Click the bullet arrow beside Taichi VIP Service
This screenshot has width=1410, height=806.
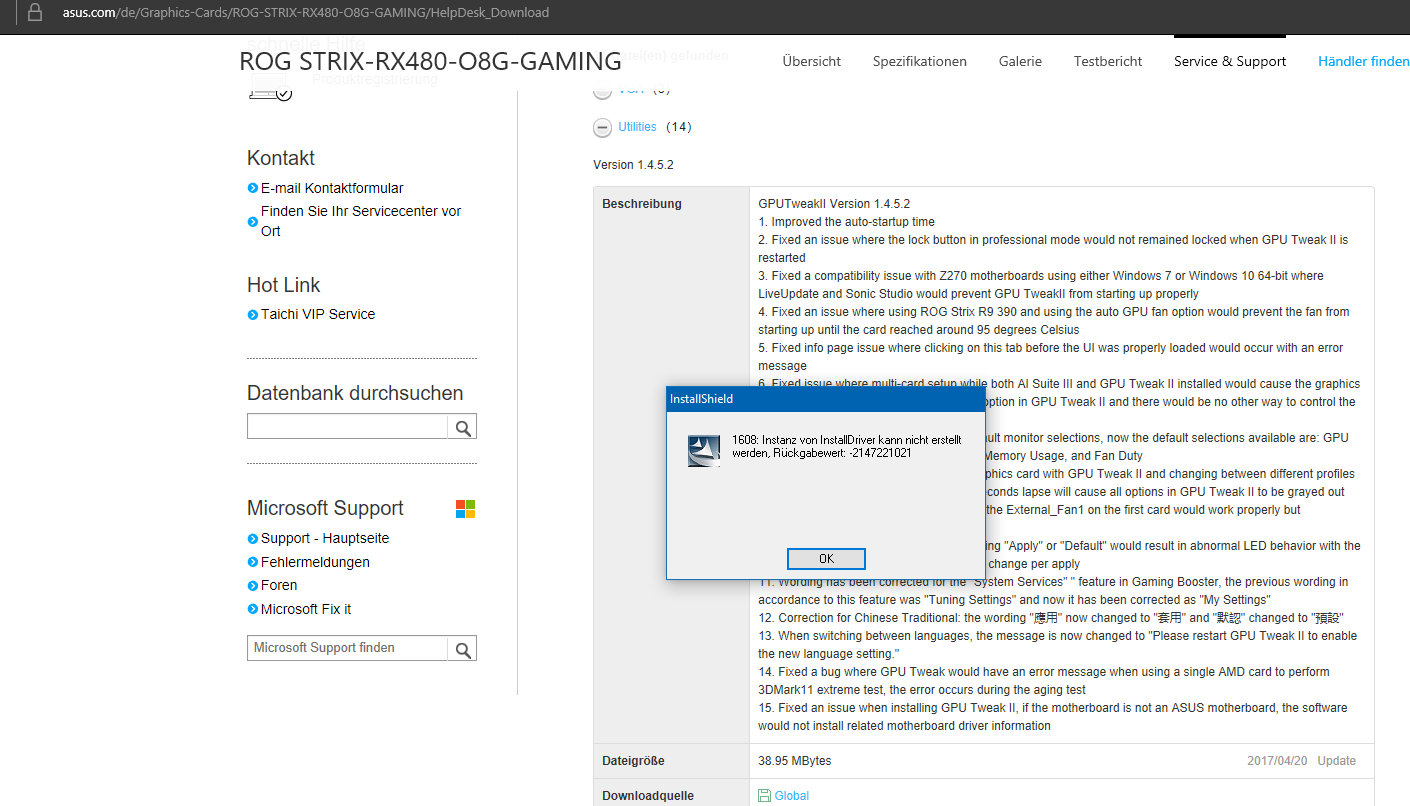[253, 314]
